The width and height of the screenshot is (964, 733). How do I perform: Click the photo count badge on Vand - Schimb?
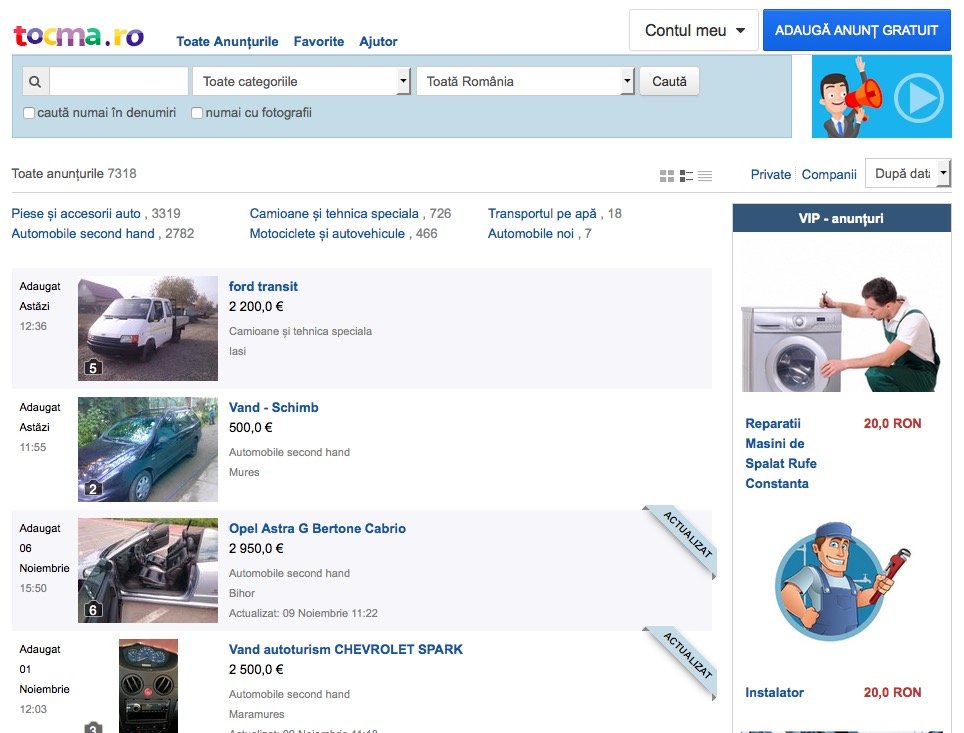93,489
